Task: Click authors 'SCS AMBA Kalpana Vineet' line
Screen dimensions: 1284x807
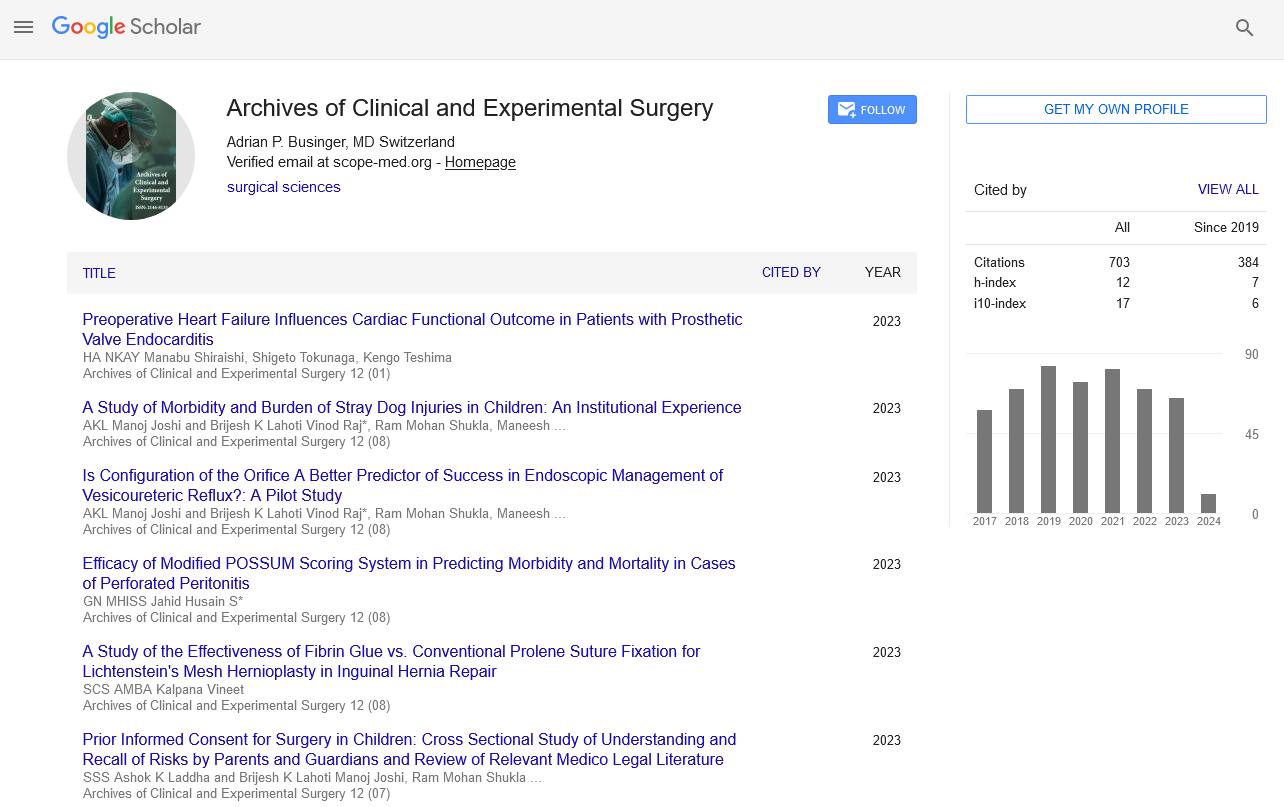Action: [163, 689]
